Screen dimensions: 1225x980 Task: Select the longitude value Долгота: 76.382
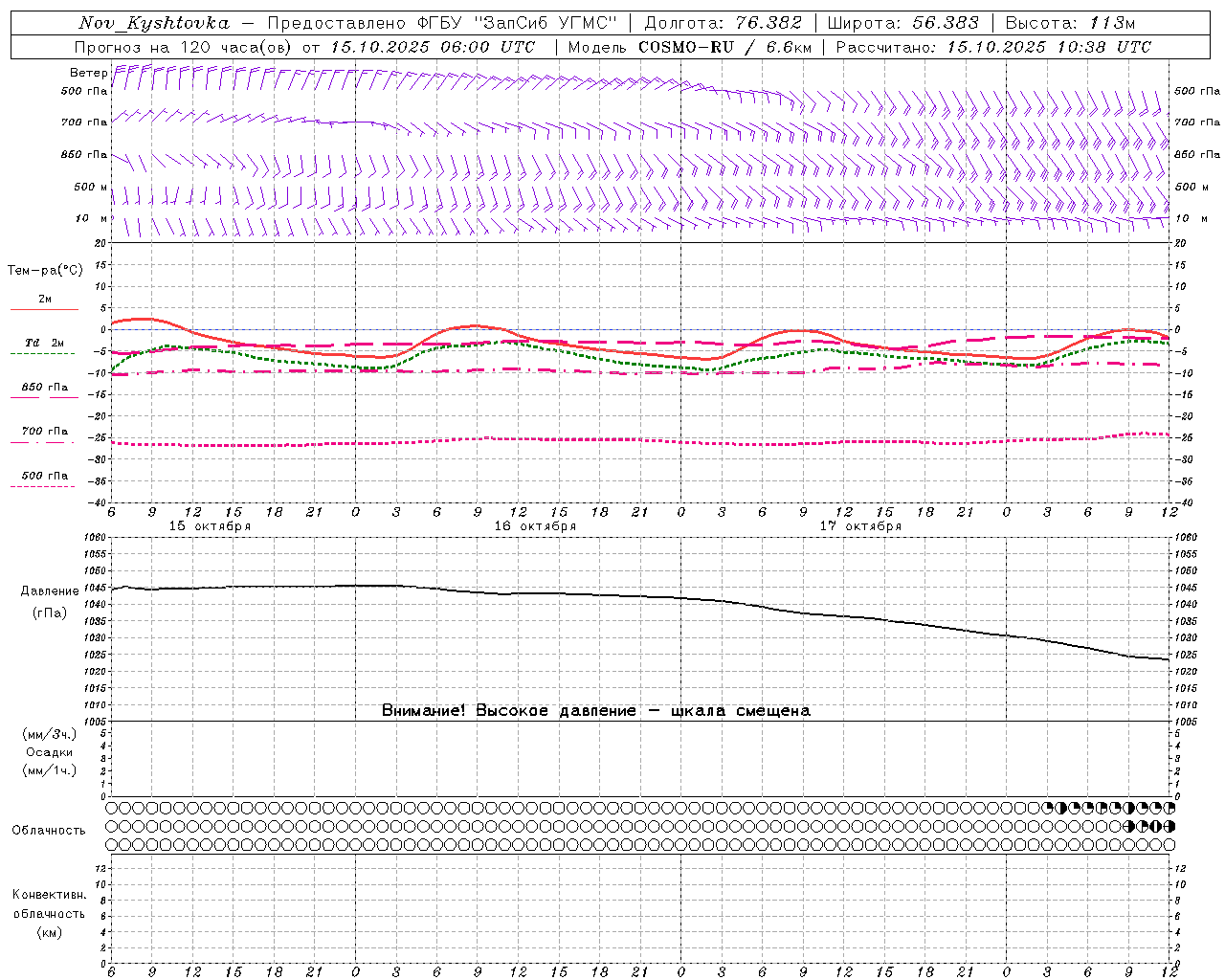pos(724,23)
